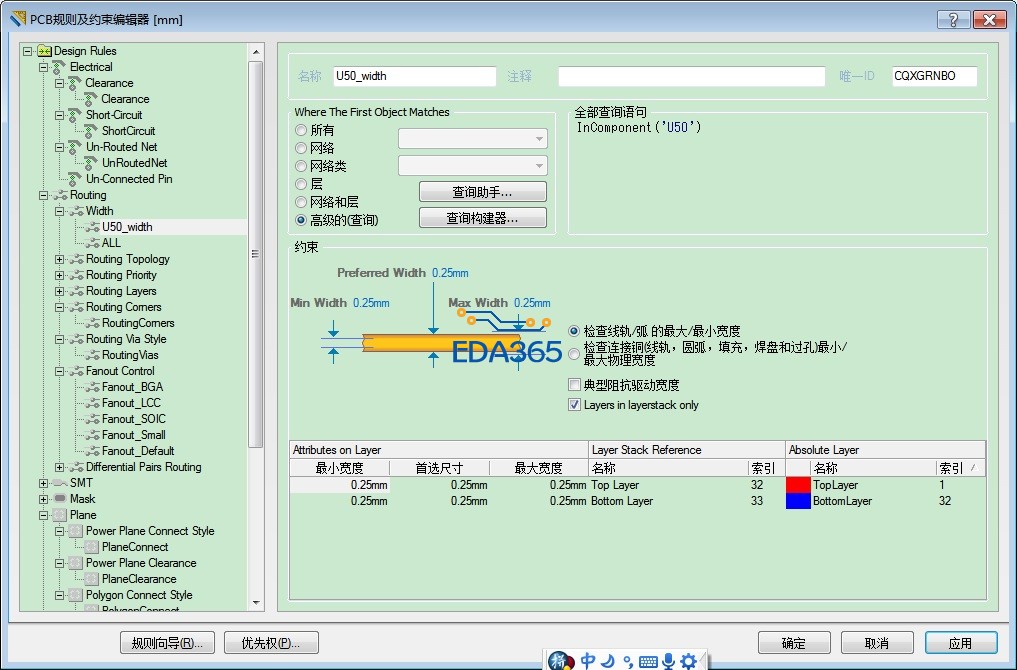Click the Short-Circuit rule group icon
The width and height of the screenshot is (1017, 670).
(75, 115)
